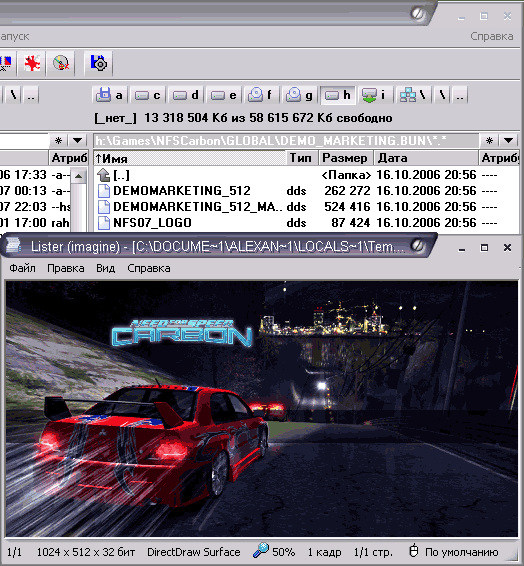Click the red splat toolbar icon

click(32, 63)
